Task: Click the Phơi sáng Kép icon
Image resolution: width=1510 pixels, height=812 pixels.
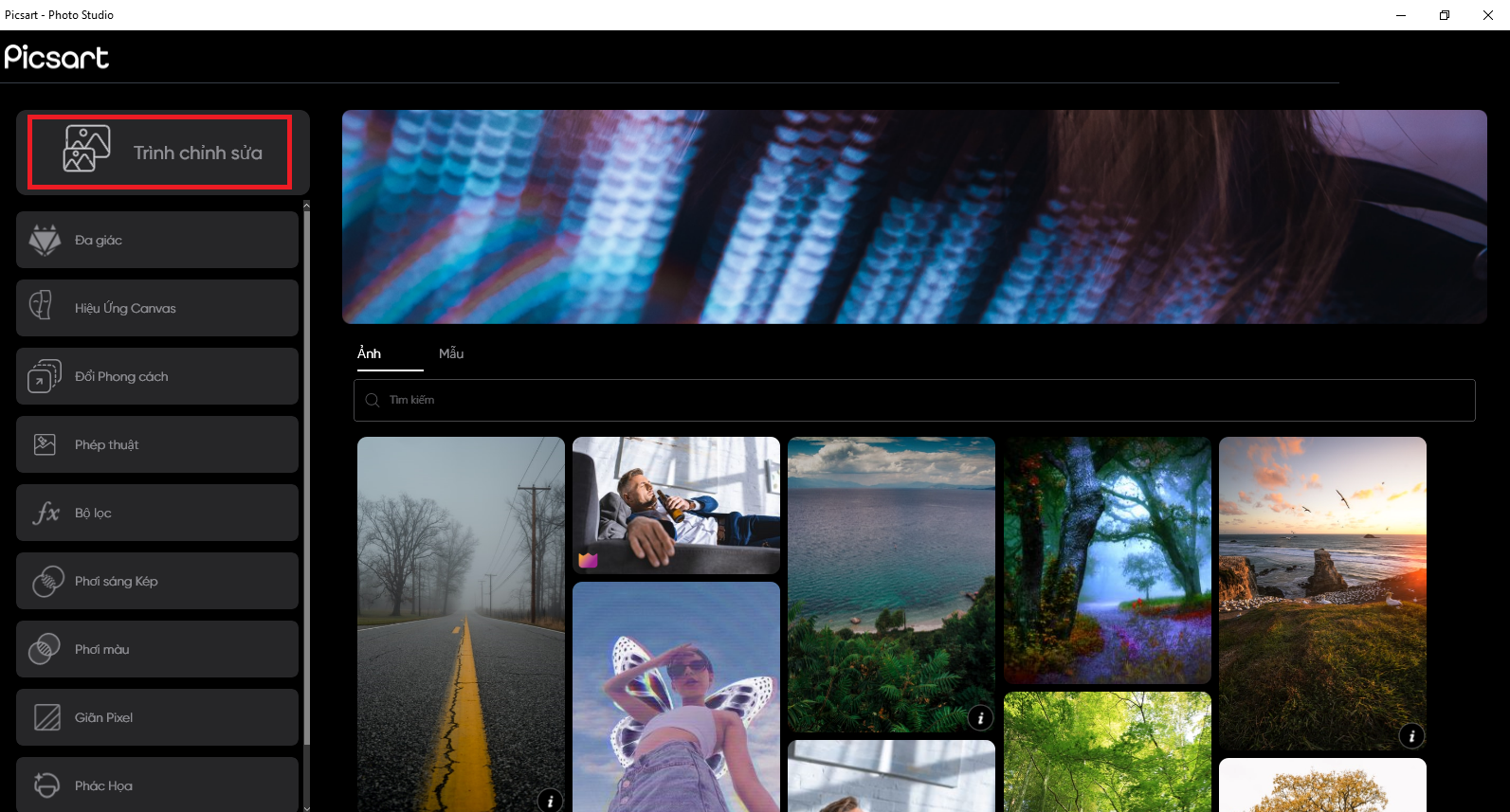Action: [x=47, y=581]
